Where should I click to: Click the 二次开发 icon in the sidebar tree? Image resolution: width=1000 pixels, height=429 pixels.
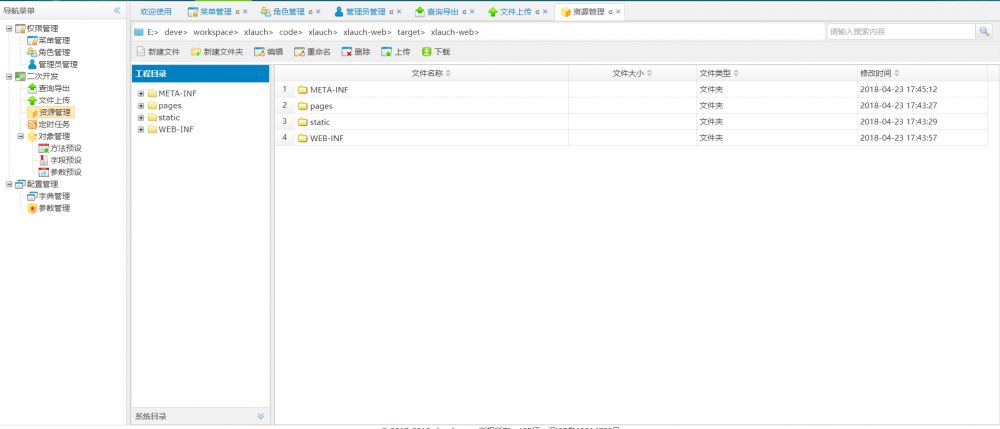click(20, 76)
